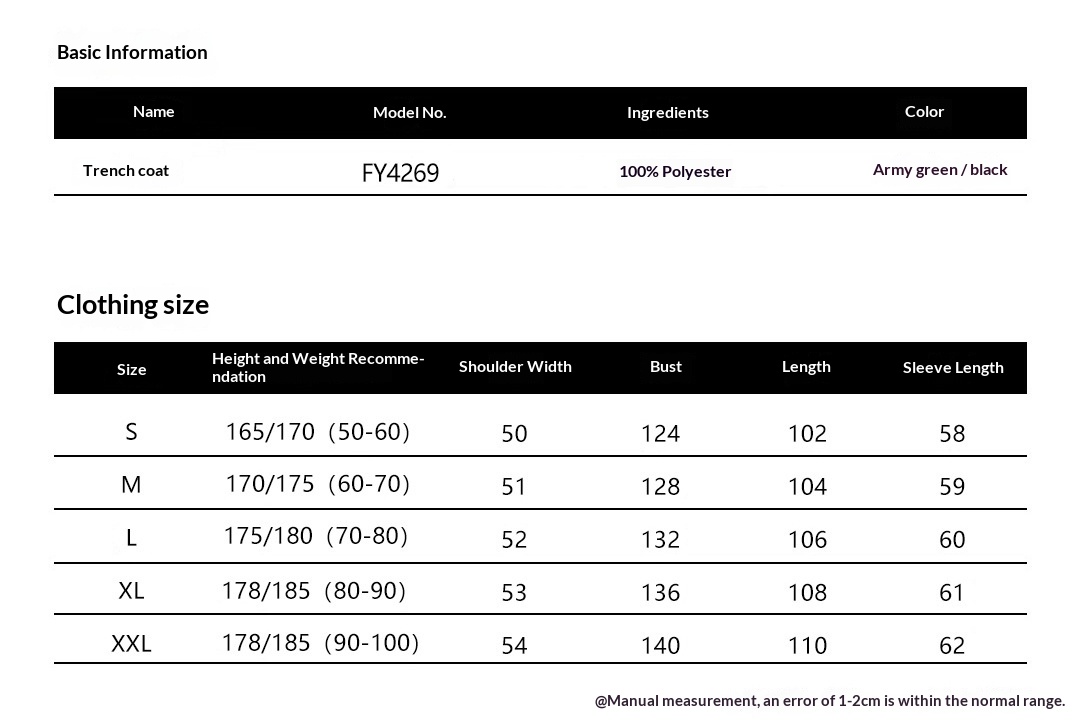The image size is (1080, 723).
Task: Select the Shoulder Width column header
Action: pos(515,366)
